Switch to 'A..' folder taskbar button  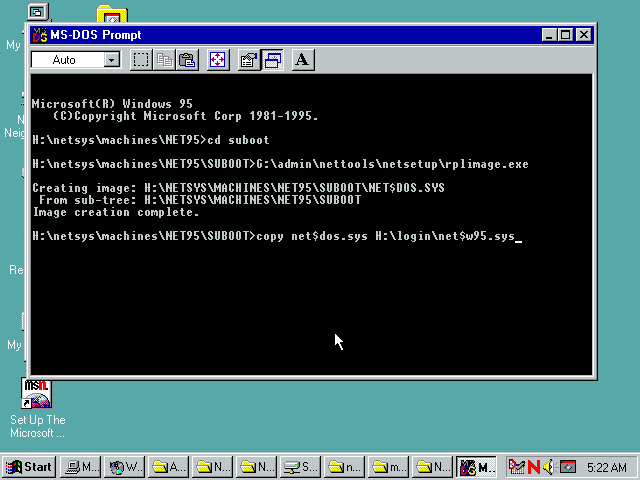point(168,467)
